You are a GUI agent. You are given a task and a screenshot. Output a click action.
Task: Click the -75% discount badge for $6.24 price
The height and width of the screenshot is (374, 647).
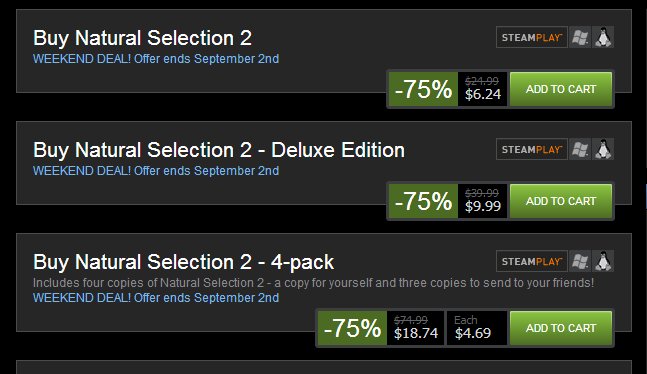tap(423, 89)
